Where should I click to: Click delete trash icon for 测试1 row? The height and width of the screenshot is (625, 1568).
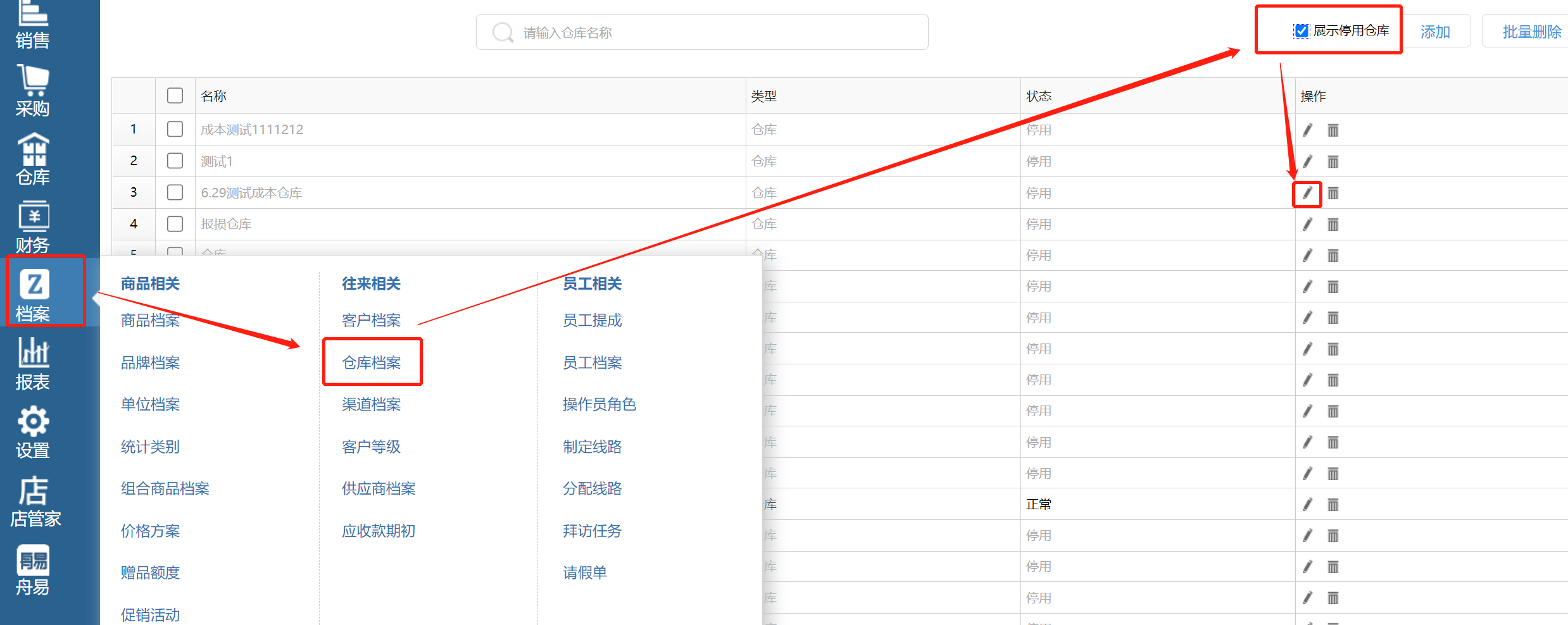1333,162
